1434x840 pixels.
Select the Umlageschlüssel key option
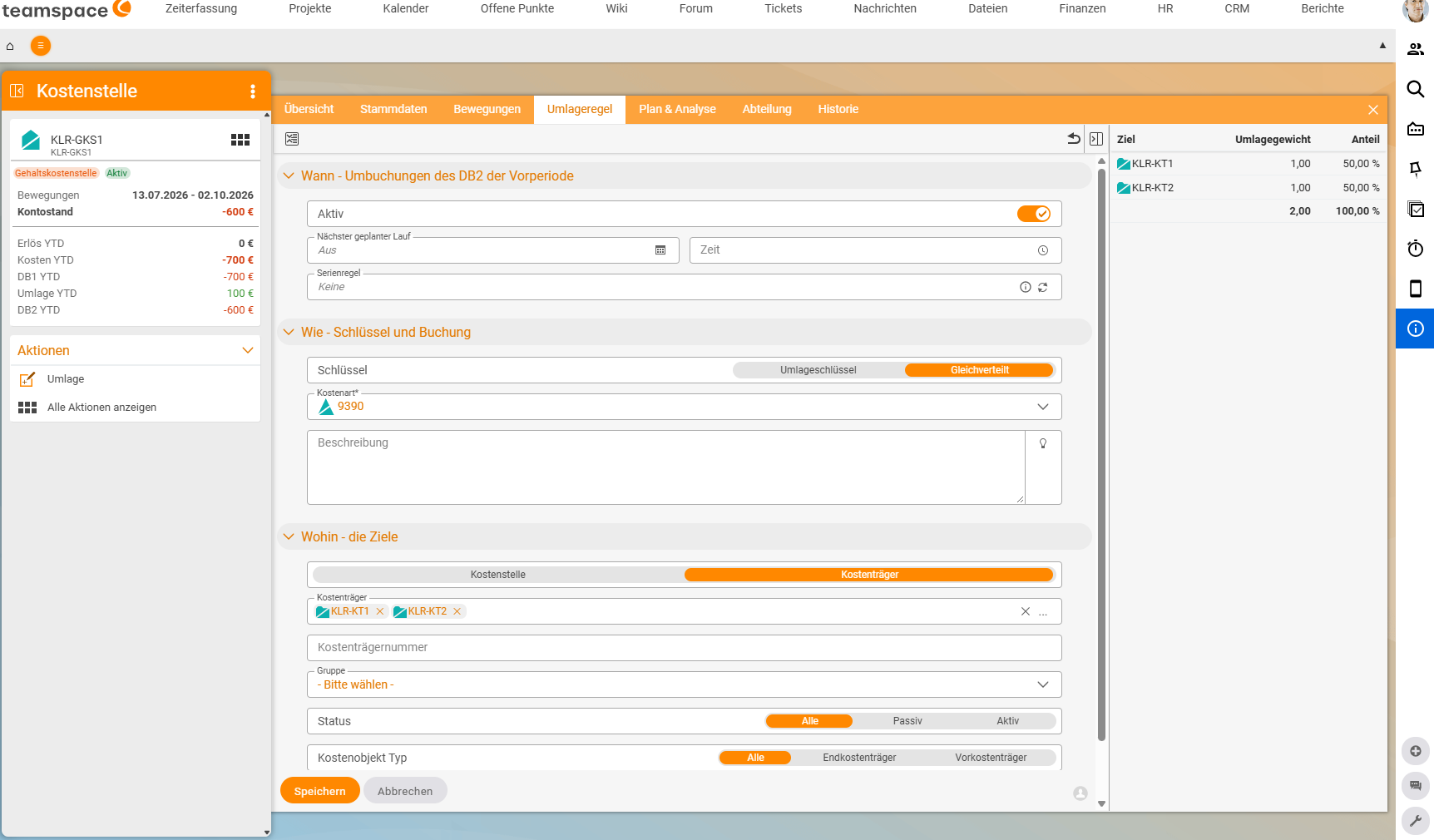pos(818,370)
